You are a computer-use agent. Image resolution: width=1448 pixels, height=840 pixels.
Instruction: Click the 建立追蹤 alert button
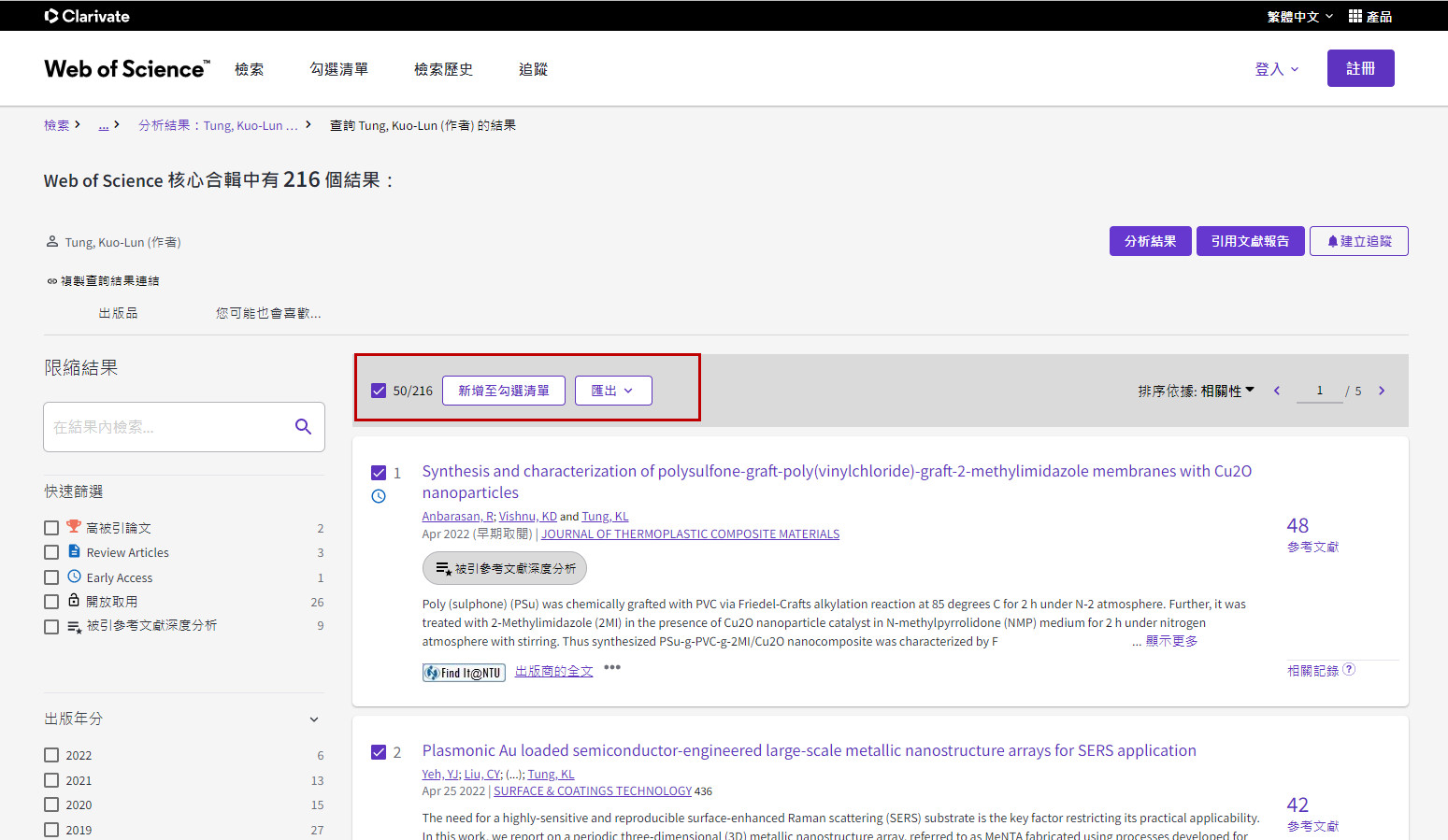(1358, 241)
